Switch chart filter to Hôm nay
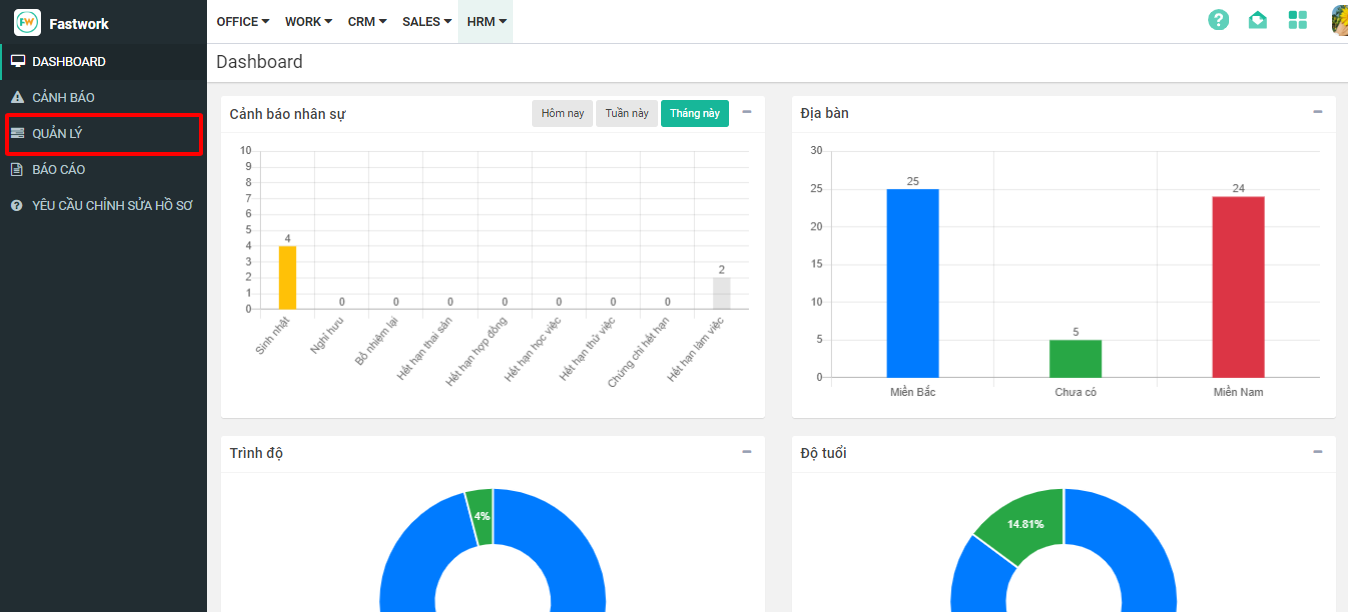Screen dimensions: 1348x612 pyautogui.click(x=562, y=114)
